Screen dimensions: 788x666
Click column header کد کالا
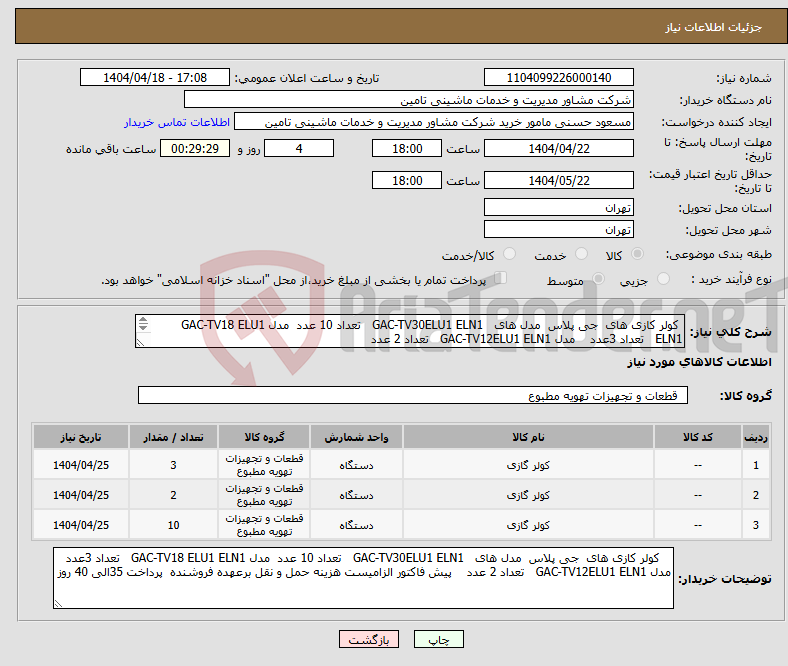(698, 437)
